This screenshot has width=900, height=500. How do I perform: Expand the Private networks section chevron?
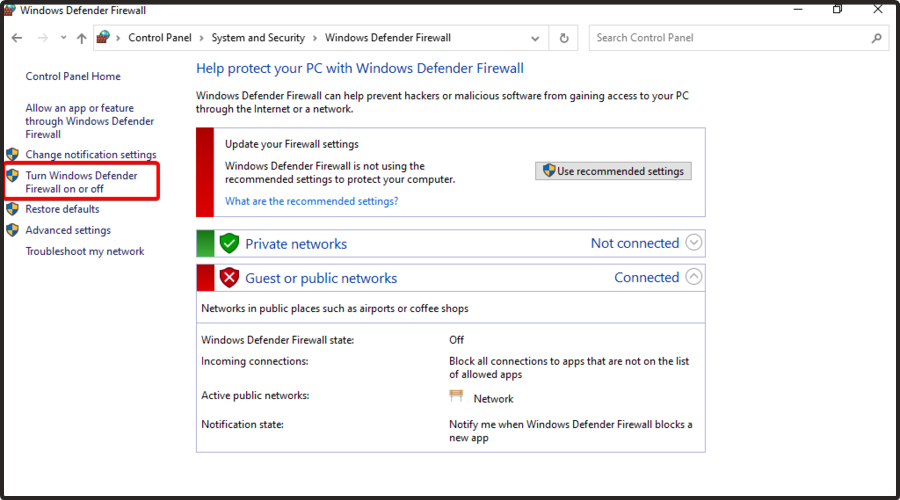693,243
